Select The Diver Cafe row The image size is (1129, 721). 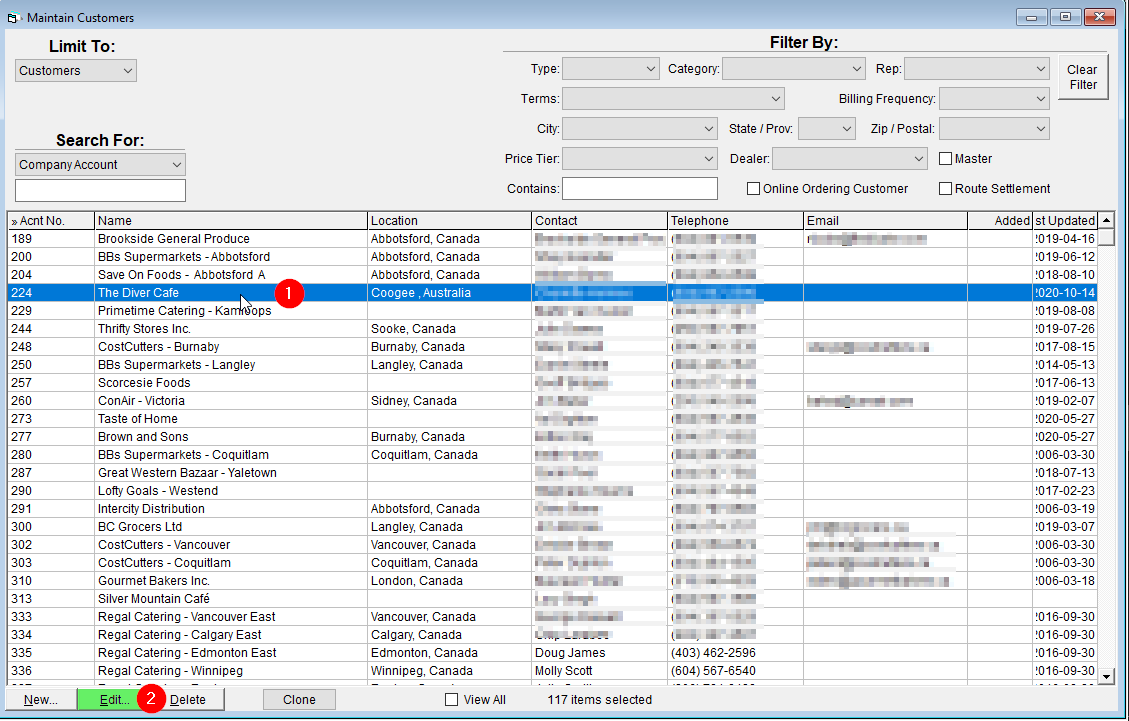tap(552, 292)
